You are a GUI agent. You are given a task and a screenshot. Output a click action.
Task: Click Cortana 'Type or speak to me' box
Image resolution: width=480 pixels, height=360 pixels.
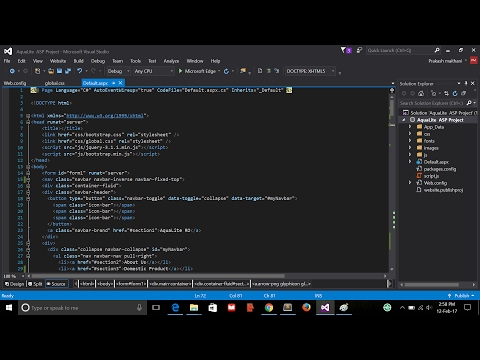click(83, 308)
